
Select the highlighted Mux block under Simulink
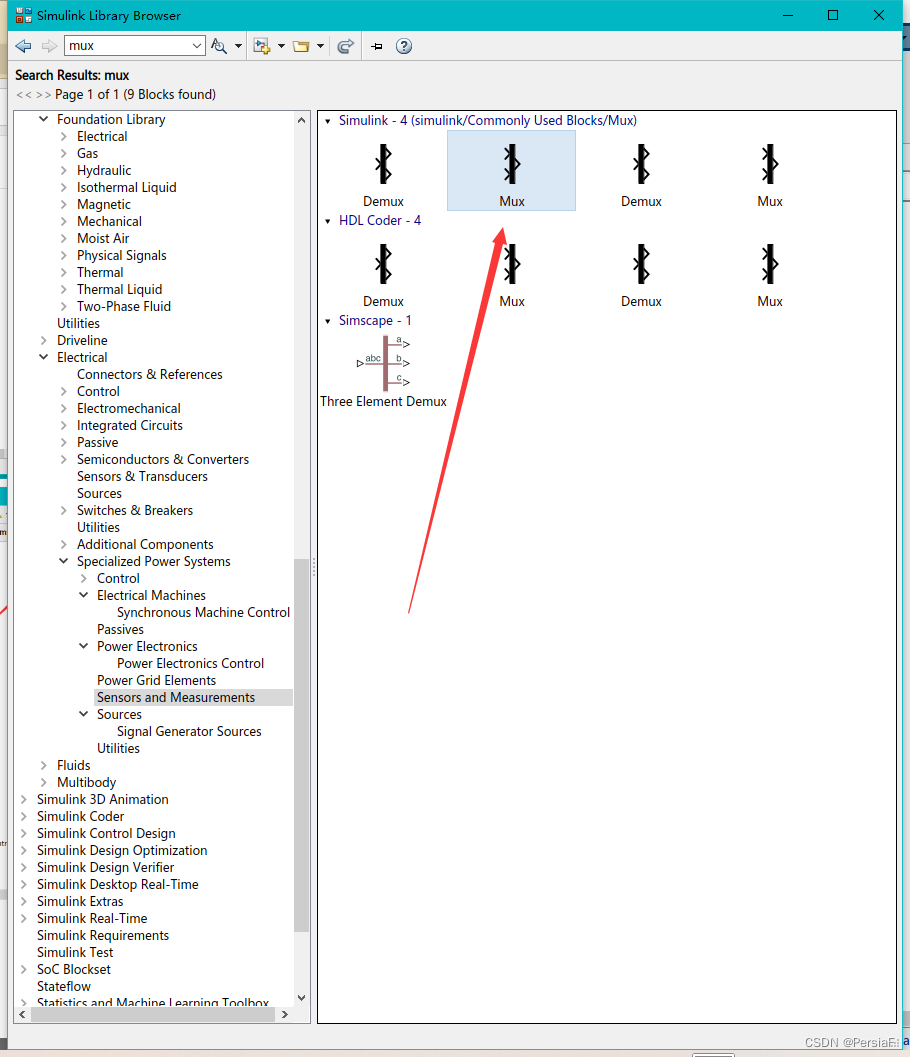click(x=512, y=171)
